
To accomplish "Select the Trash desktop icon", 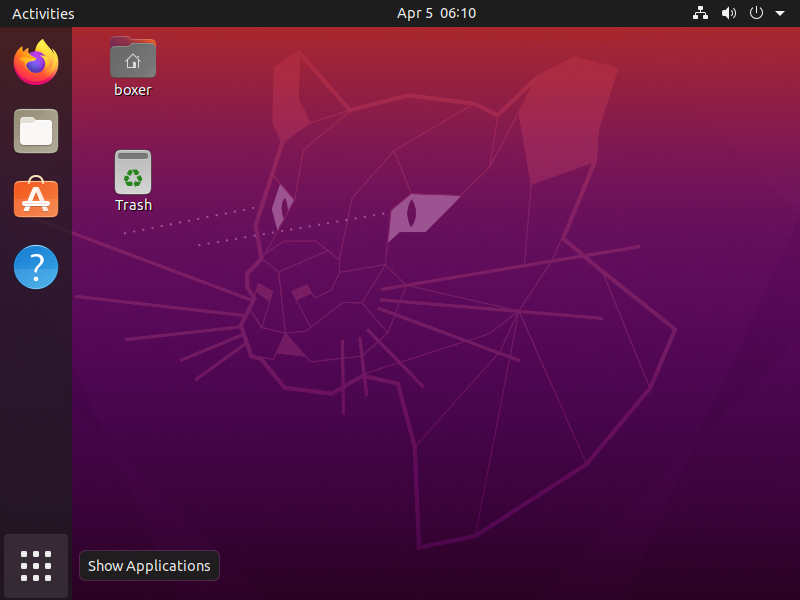I will coord(133,172).
